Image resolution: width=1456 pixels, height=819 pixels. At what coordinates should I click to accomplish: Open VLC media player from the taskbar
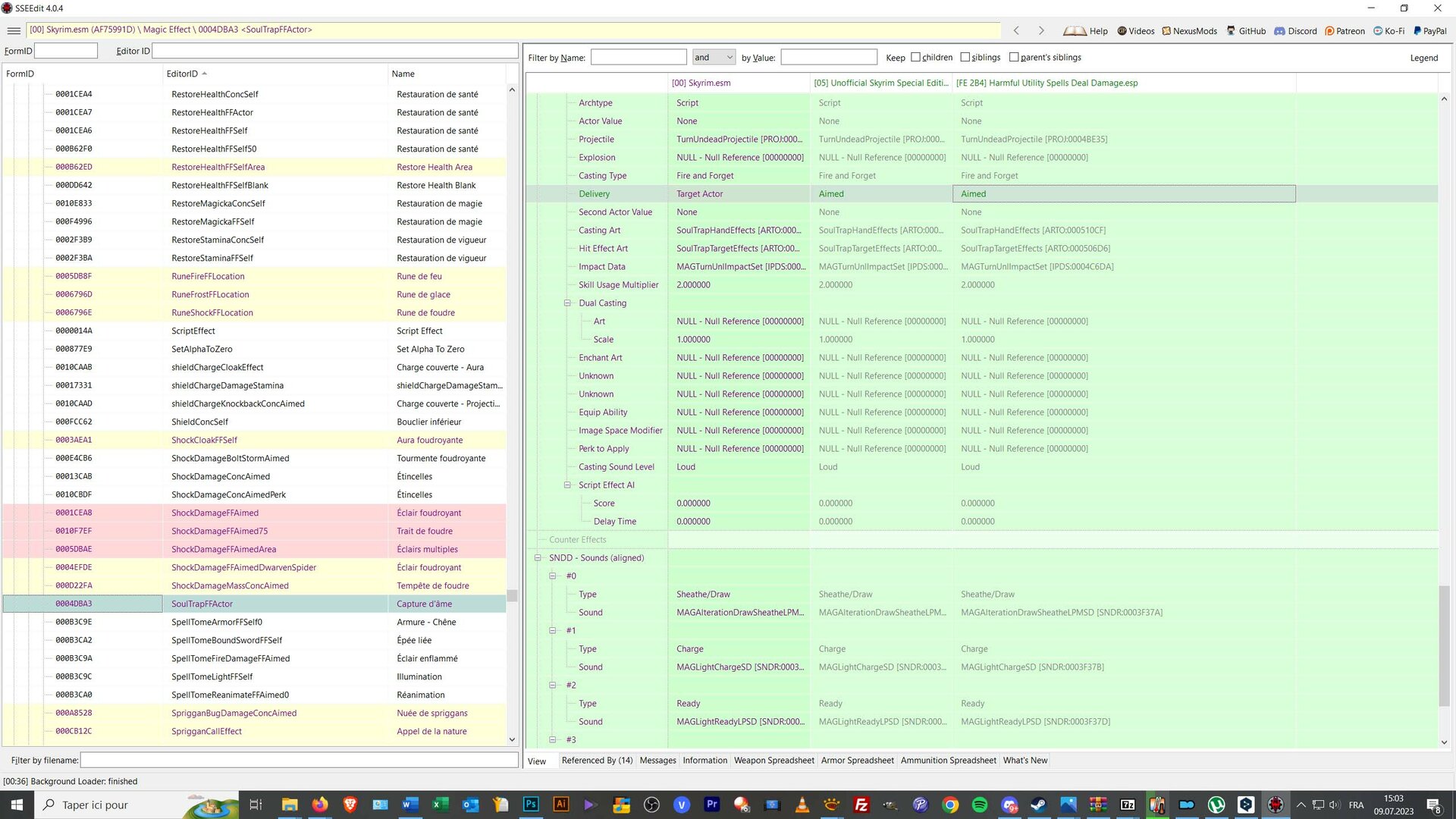click(802, 805)
